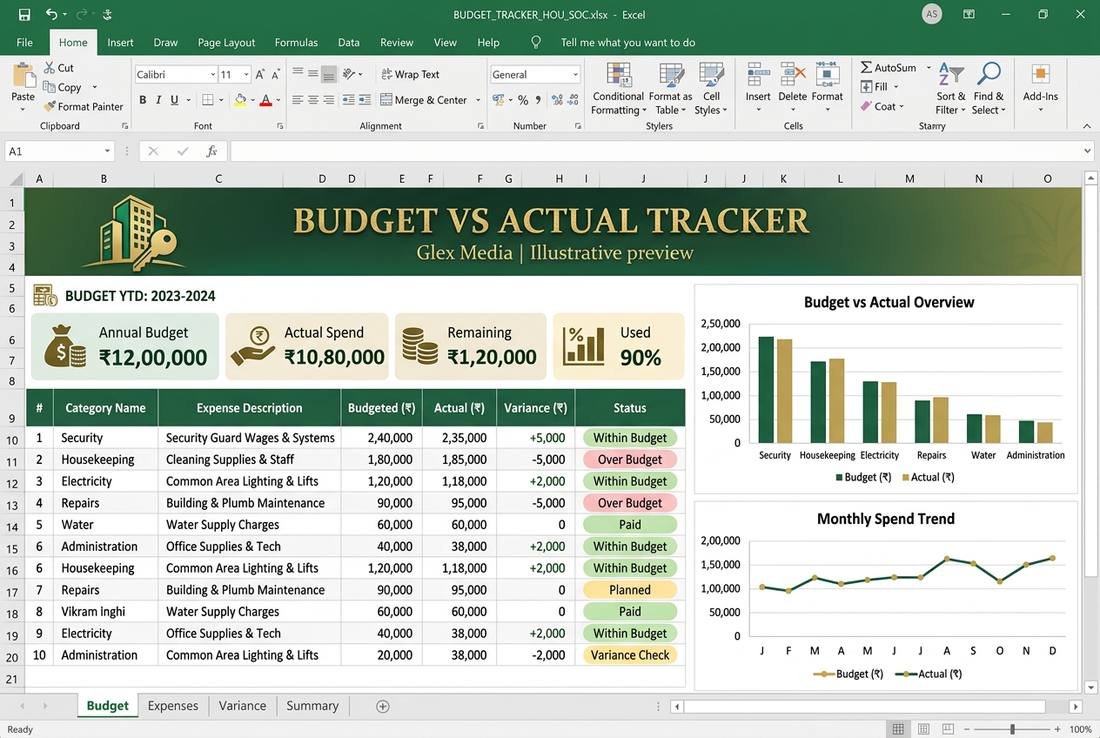This screenshot has width=1100, height=738.
Task: Open the File menu
Action: tap(25, 42)
